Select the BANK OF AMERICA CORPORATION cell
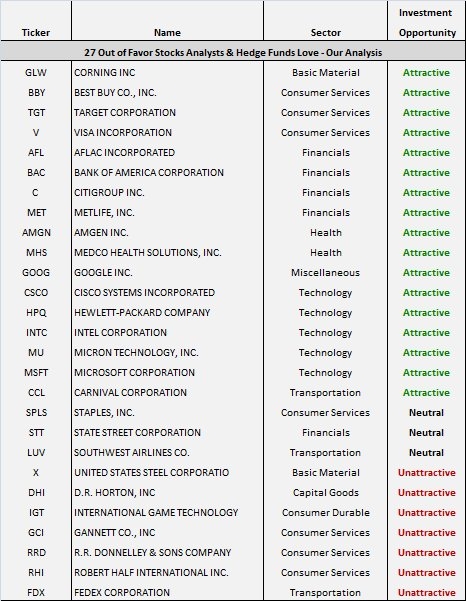 click(149, 173)
